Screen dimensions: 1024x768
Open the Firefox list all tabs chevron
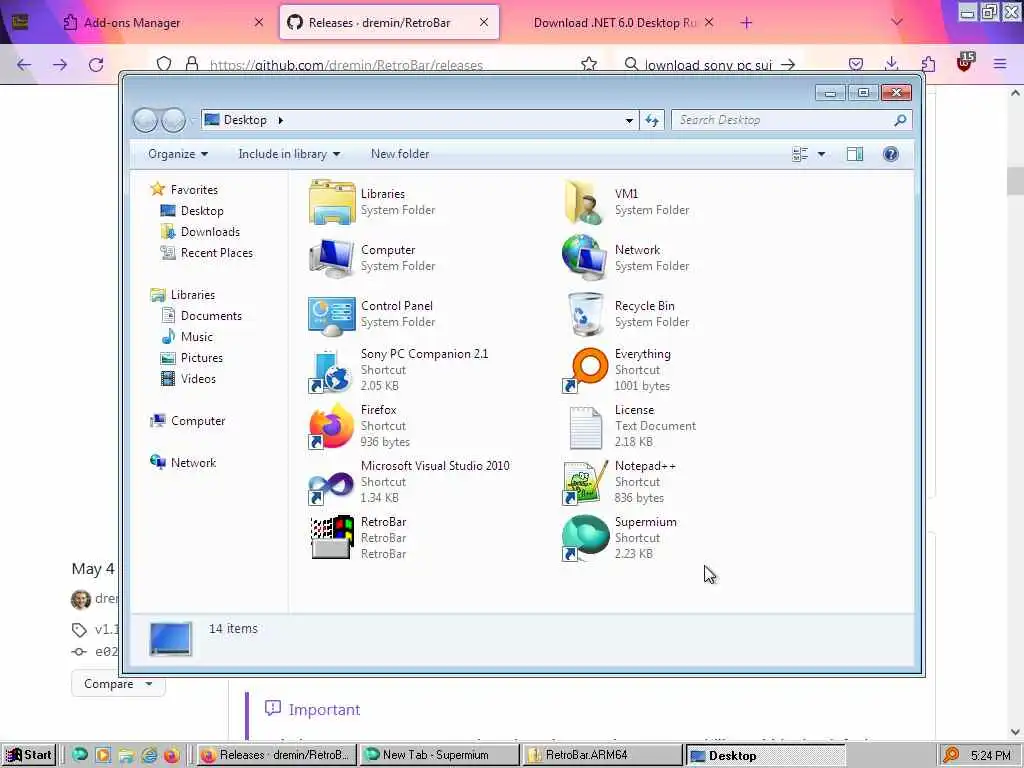tap(897, 22)
